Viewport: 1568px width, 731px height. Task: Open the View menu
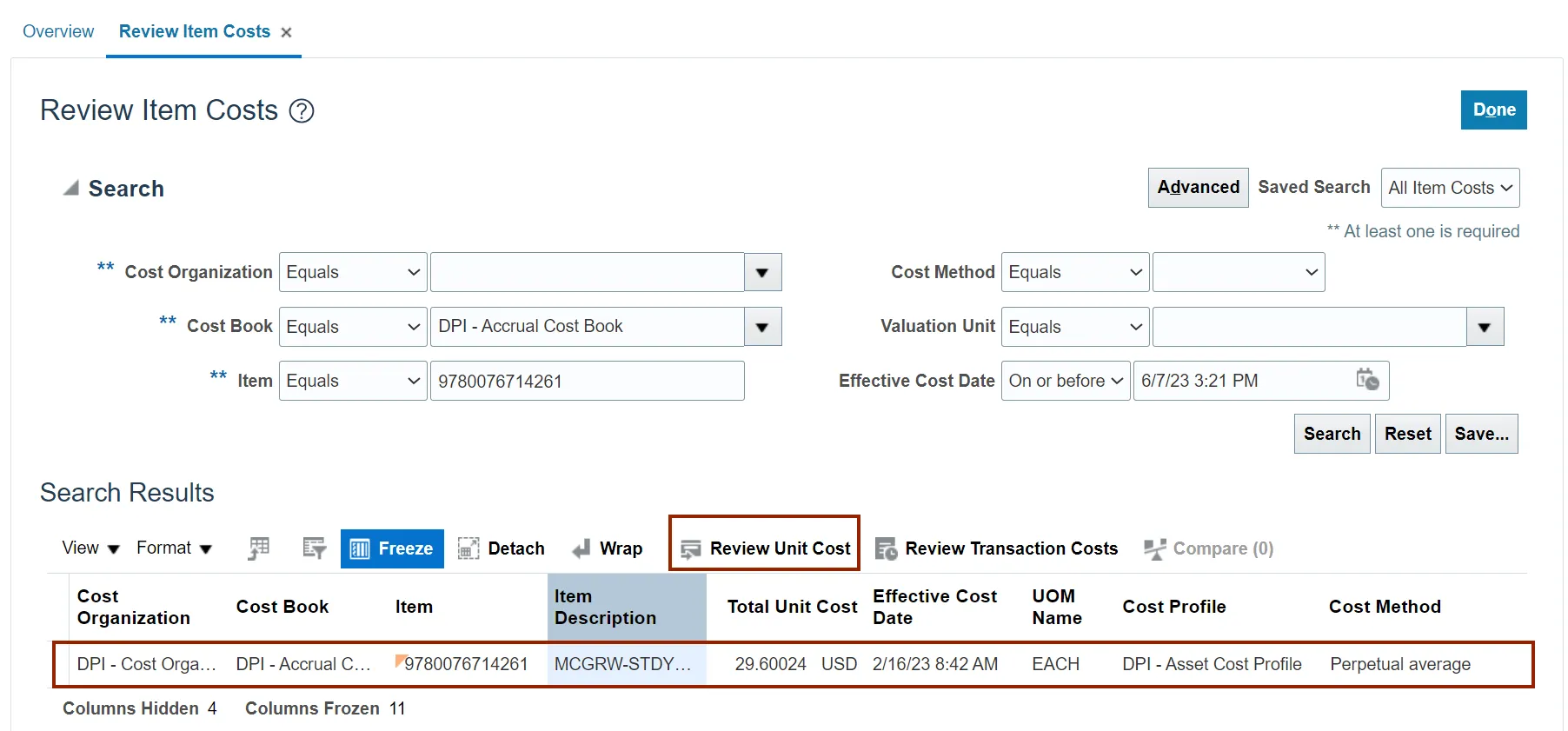90,548
